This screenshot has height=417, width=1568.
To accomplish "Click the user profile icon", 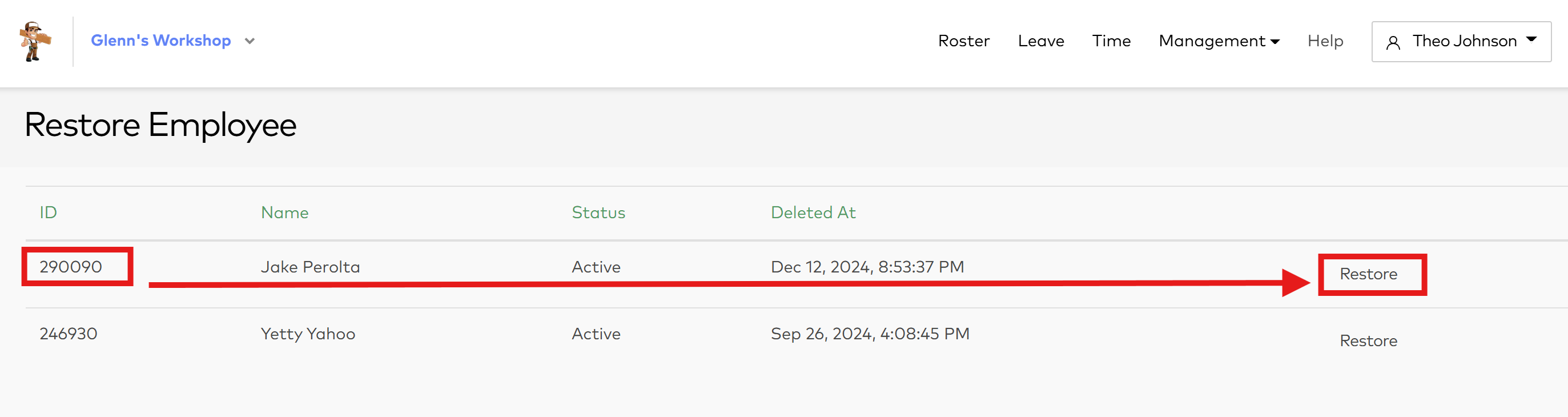I will 1393,42.
